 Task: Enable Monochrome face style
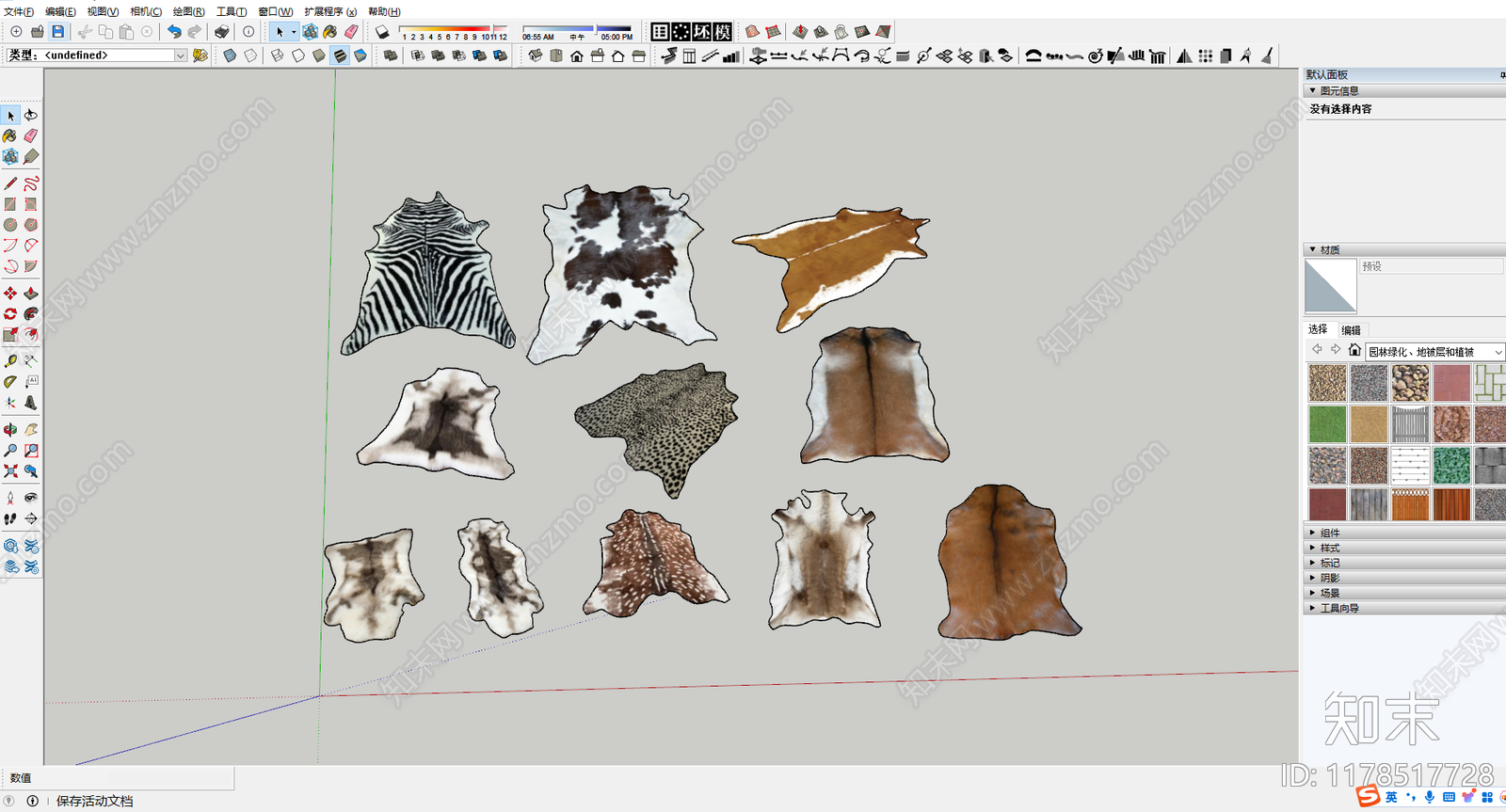(x=360, y=56)
